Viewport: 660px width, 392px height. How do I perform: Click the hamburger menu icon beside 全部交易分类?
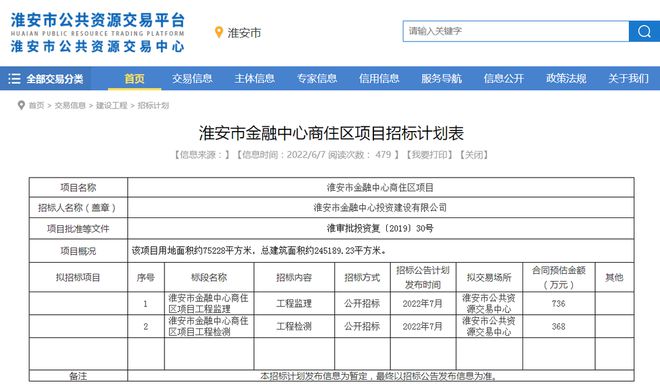tap(14, 79)
